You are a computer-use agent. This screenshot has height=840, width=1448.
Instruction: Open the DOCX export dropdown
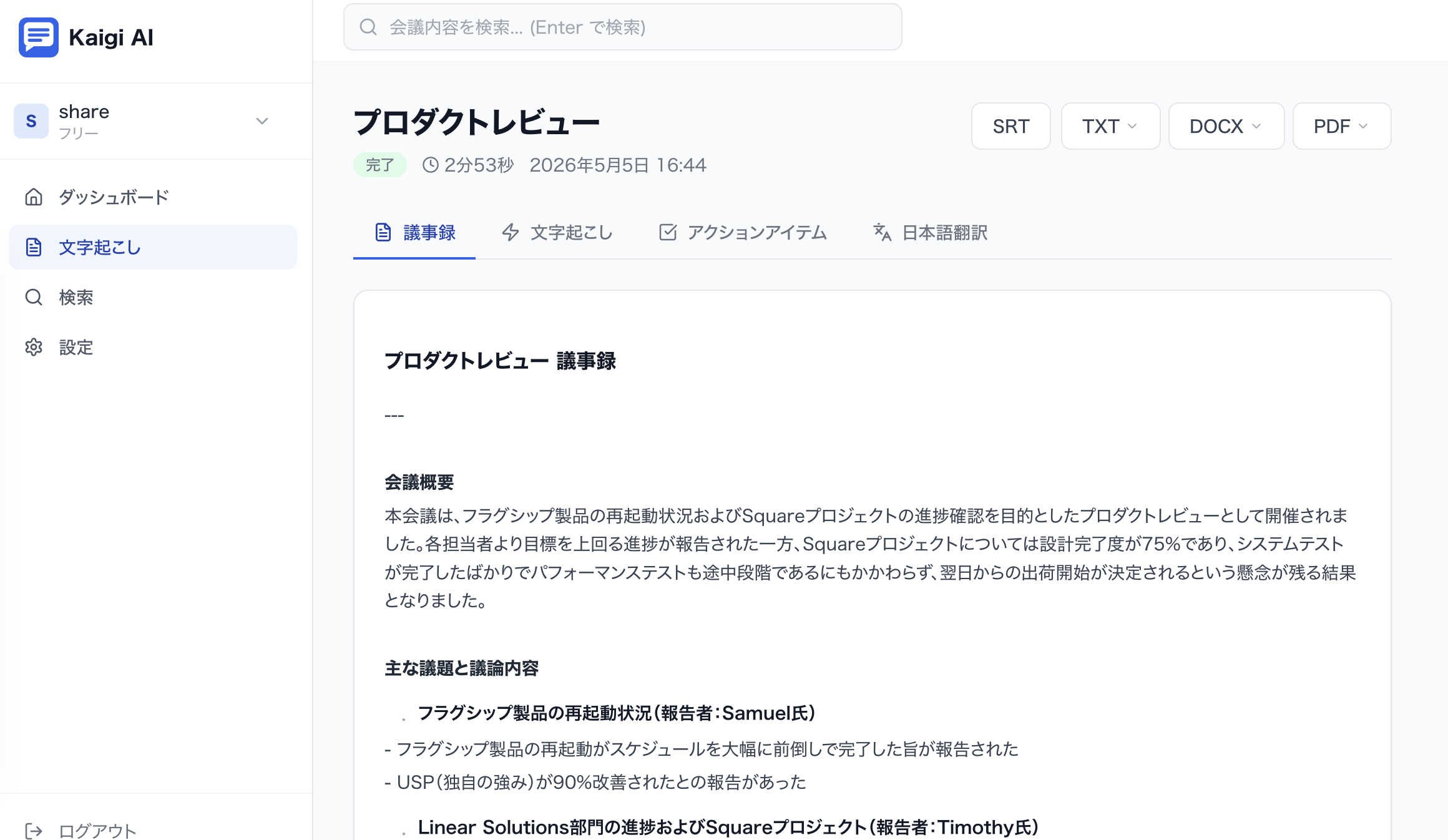pos(1226,126)
